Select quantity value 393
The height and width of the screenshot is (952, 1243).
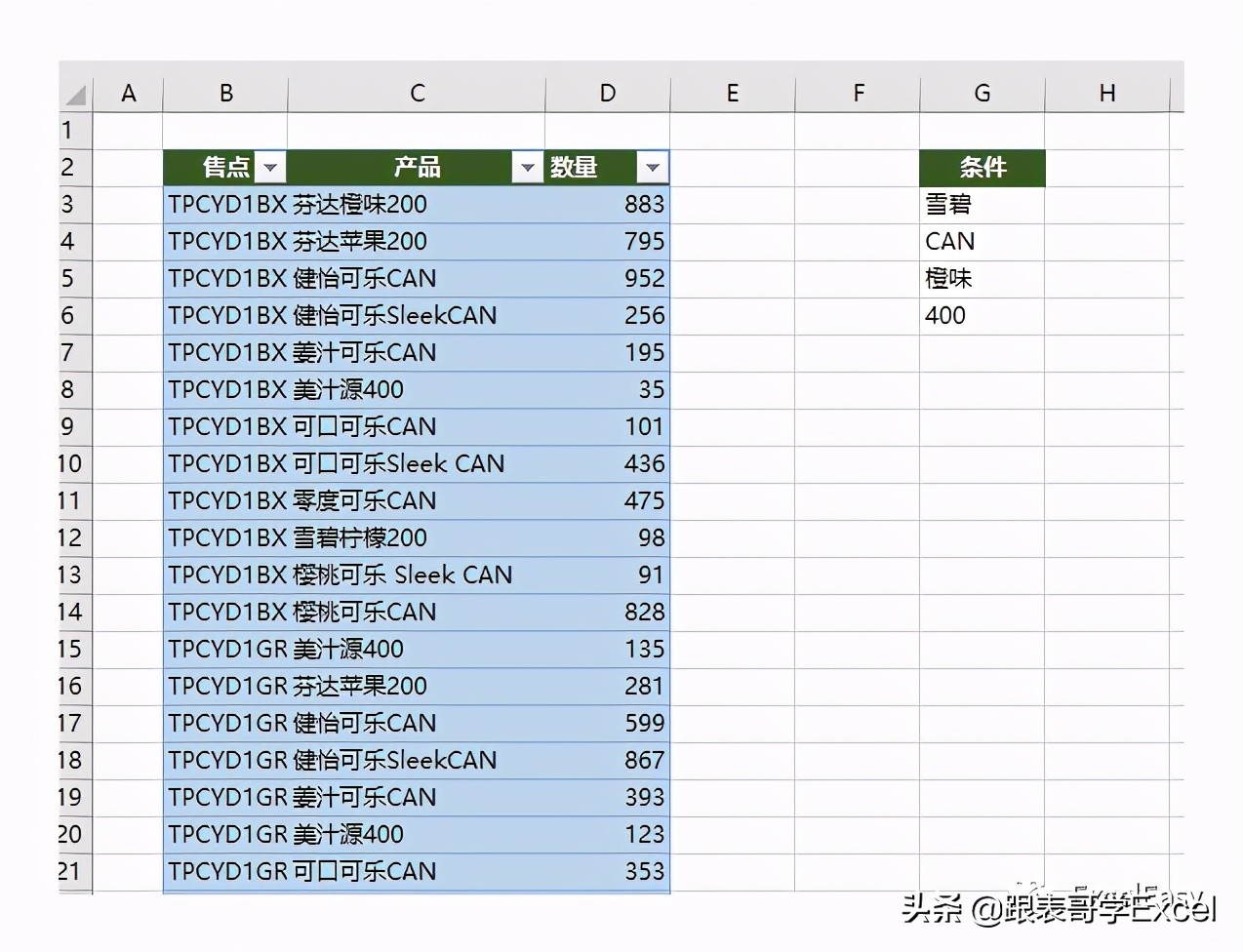click(x=608, y=798)
